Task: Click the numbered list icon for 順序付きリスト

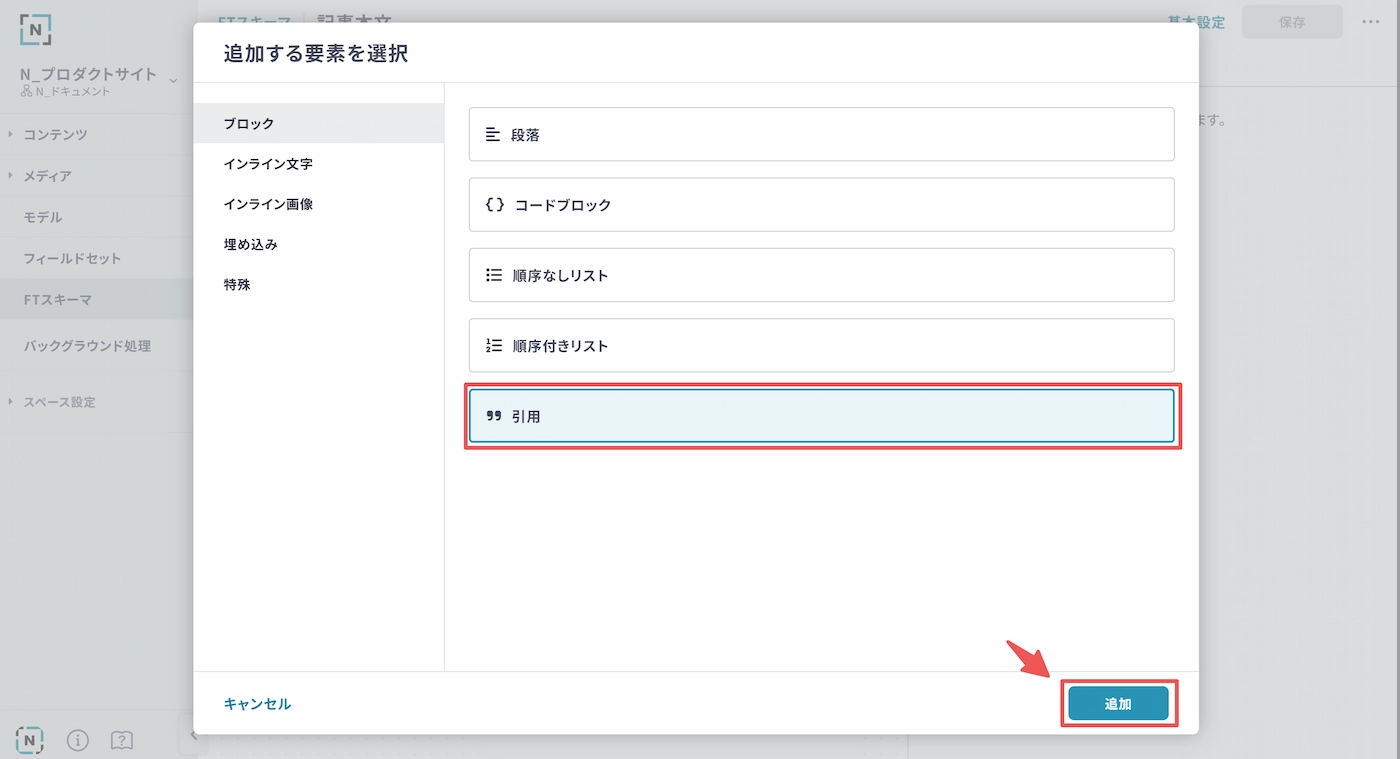Action: pyautogui.click(x=493, y=346)
